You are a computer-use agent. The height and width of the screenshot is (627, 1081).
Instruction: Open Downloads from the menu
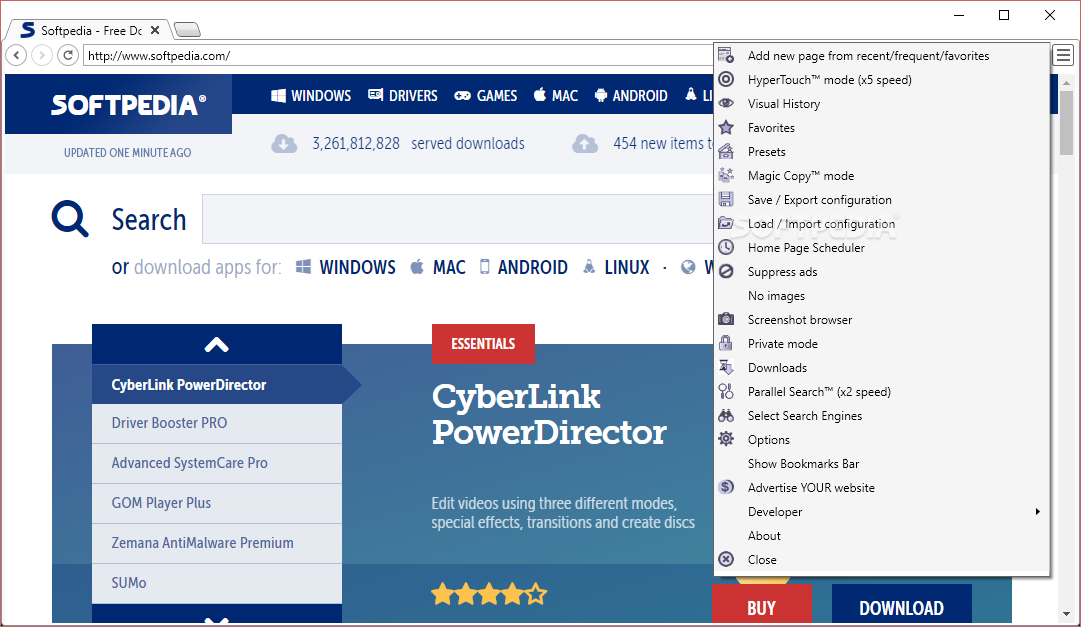(882, 368)
